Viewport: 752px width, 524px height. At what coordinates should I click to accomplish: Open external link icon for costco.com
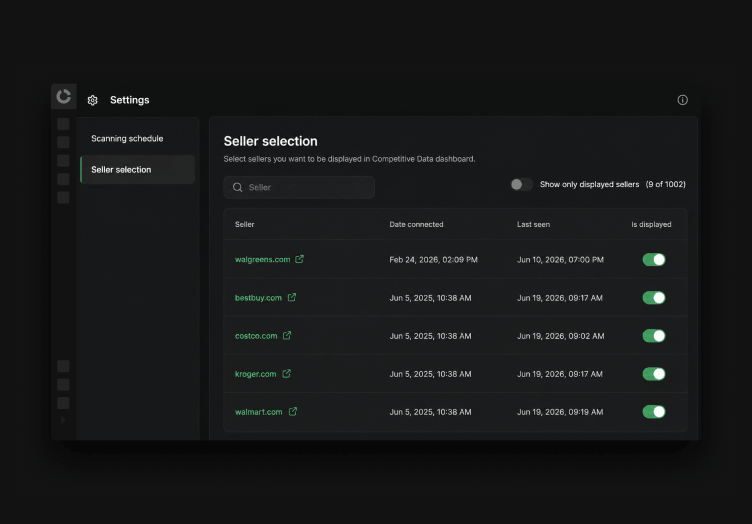(287, 335)
